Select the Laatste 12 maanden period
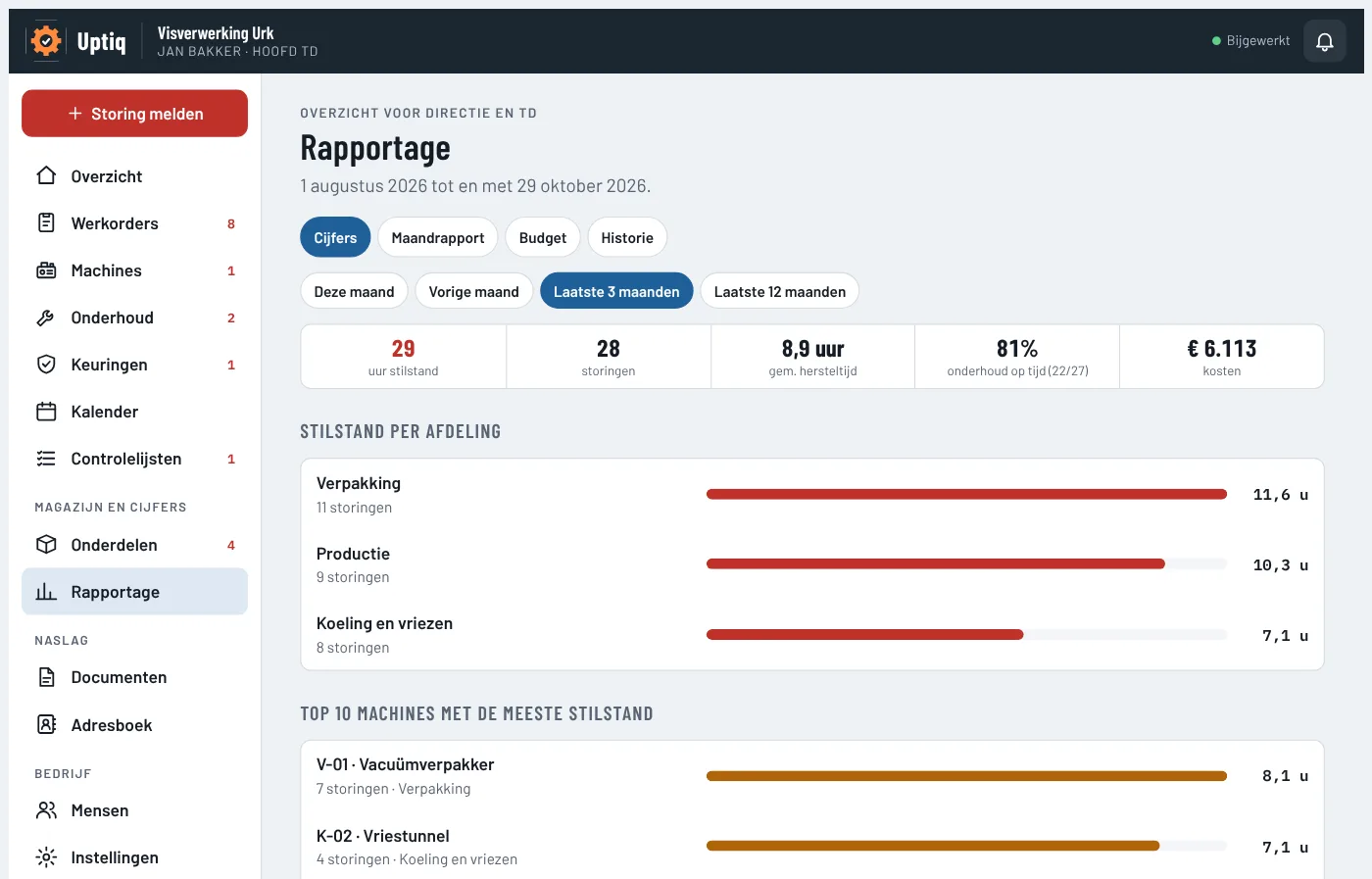The image size is (1372, 879). tap(780, 291)
